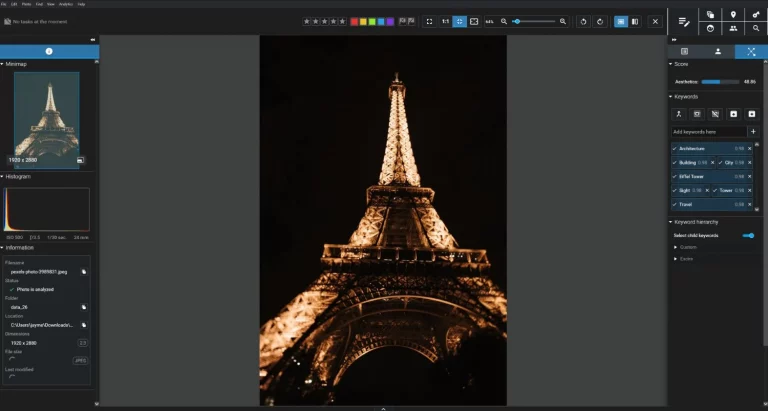Click the zoom-in magnifier icon
The height and width of the screenshot is (411, 768).
pos(563,21)
